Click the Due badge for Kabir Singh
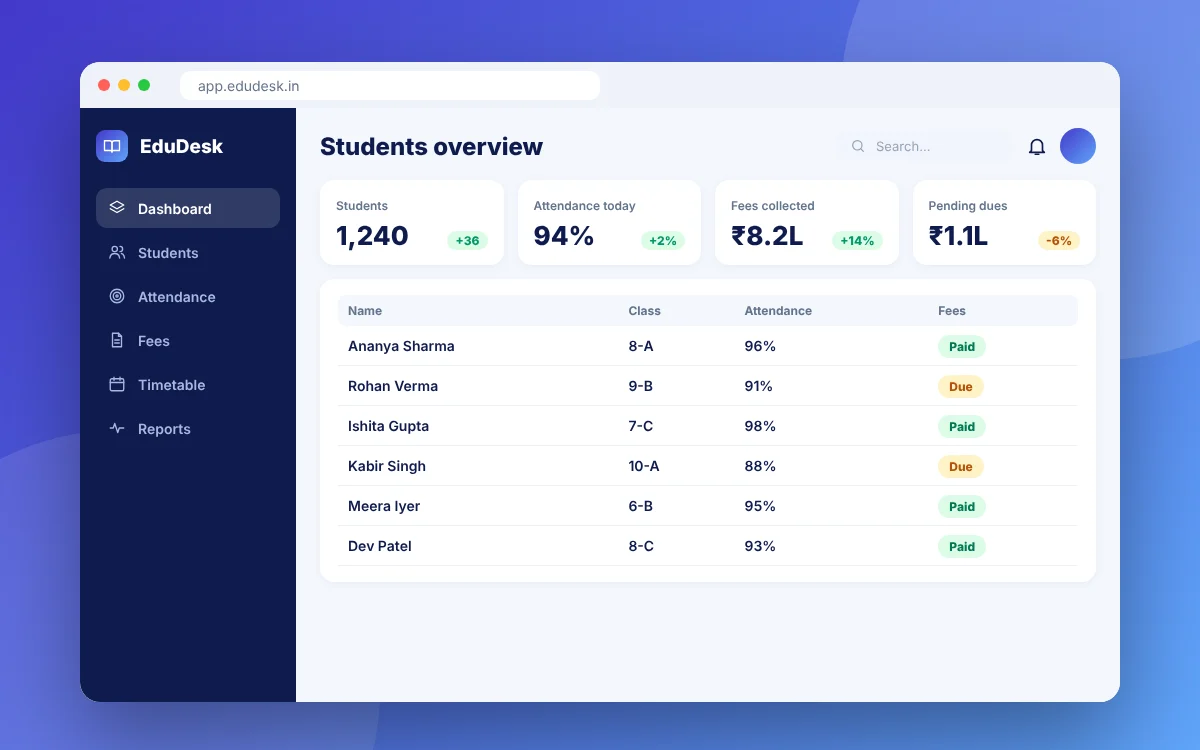This screenshot has width=1200, height=750. (x=961, y=467)
